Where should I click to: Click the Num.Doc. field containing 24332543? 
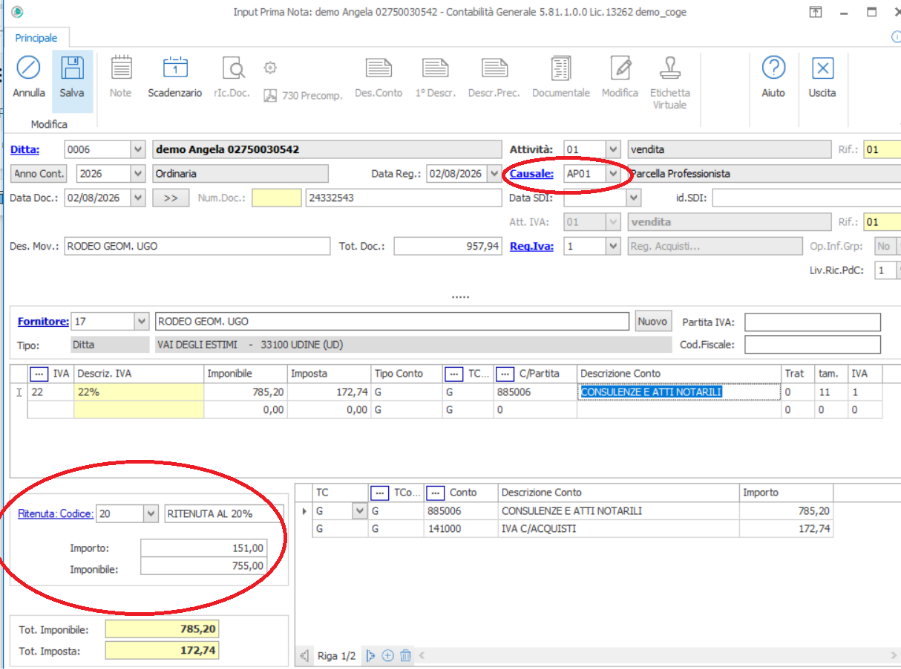click(x=403, y=198)
